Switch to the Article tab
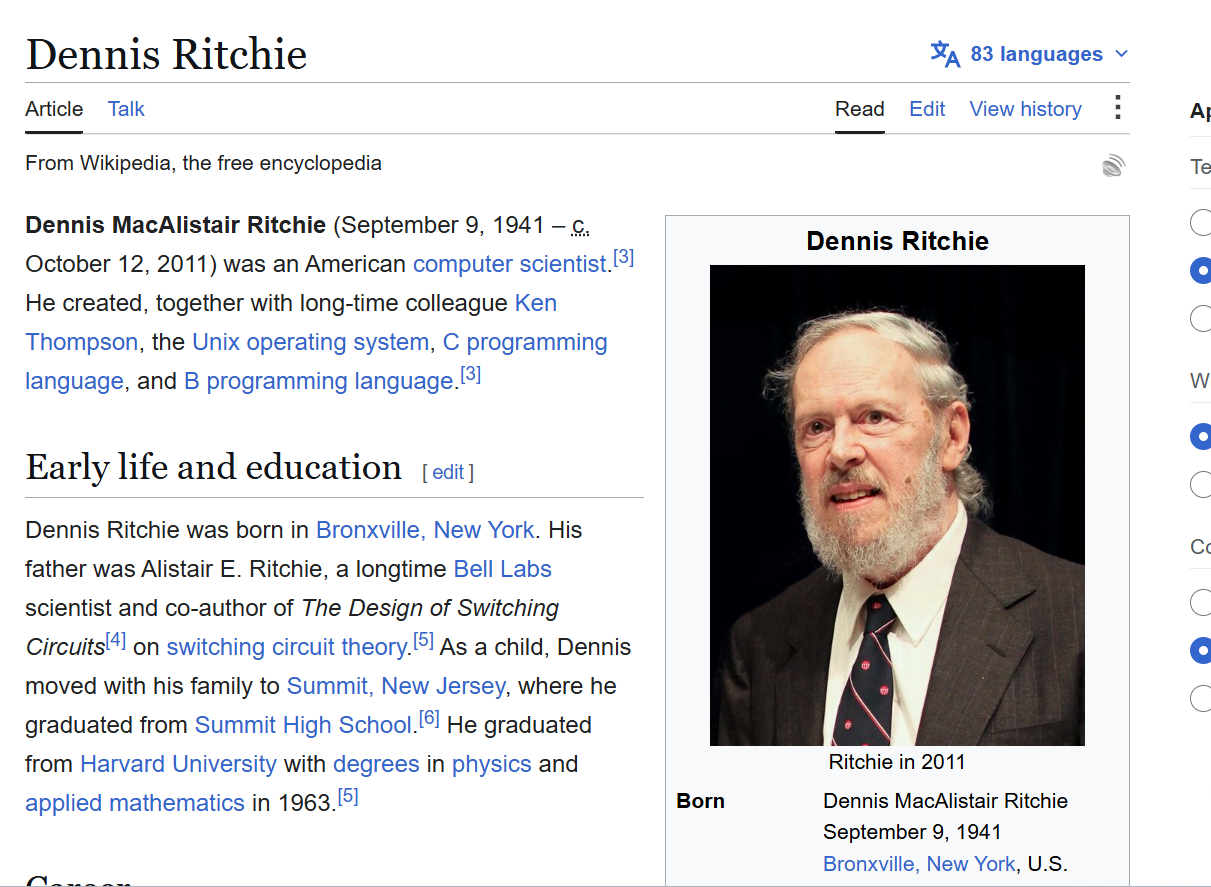This screenshot has height=887, width=1211. click(54, 109)
